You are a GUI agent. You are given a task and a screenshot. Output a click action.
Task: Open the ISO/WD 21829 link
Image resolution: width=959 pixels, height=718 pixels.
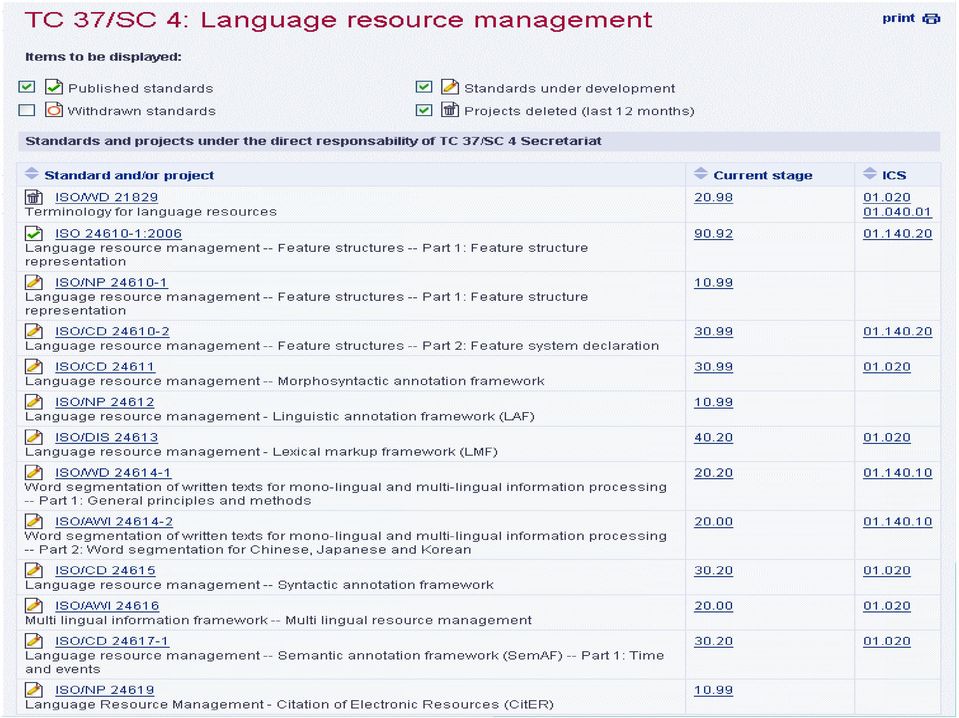point(106,198)
